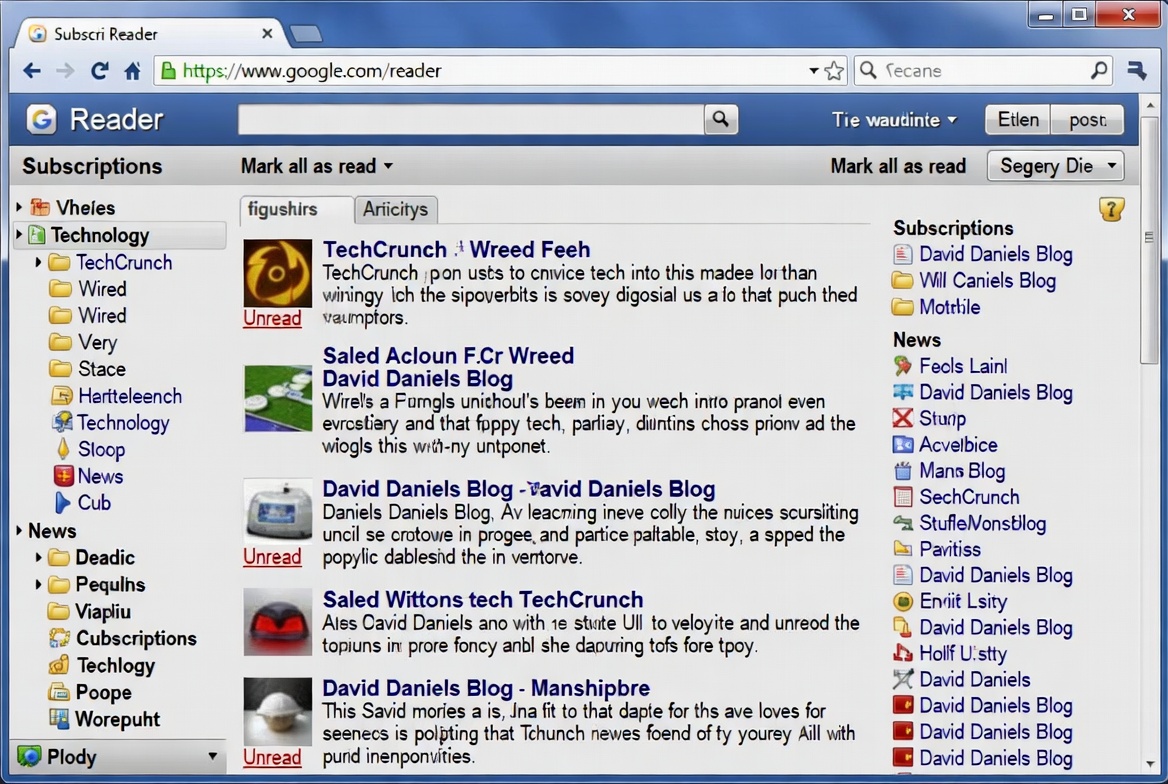This screenshot has width=1168, height=784.
Task: Go to browser Home icon
Action: pos(133,71)
